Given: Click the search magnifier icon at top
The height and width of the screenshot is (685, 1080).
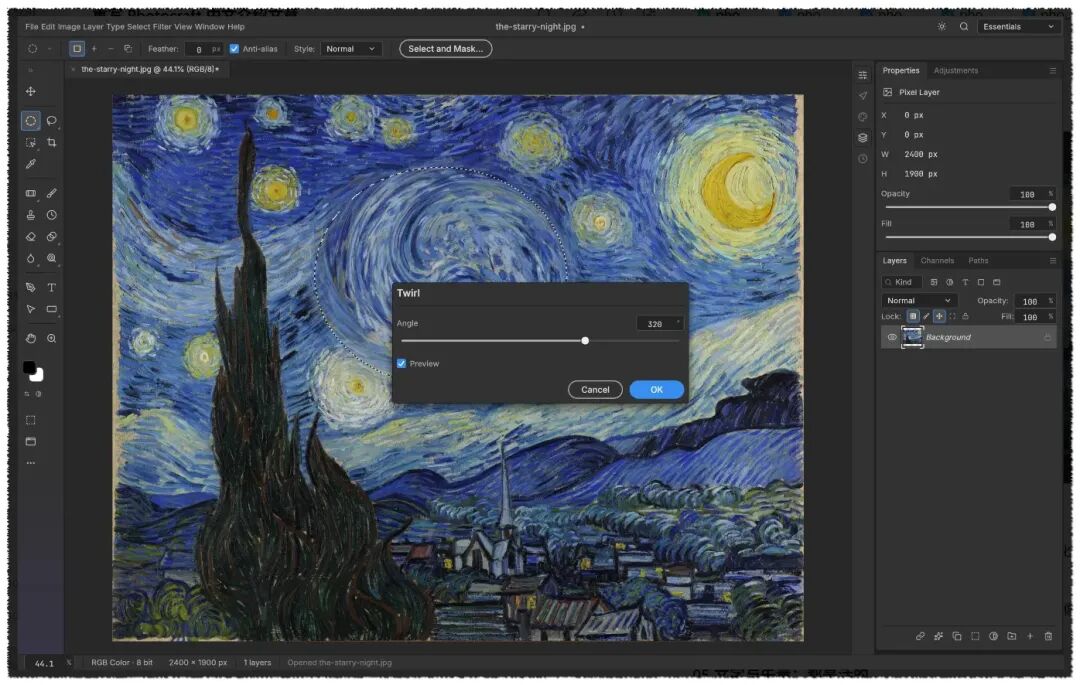Looking at the screenshot, I should [964, 27].
